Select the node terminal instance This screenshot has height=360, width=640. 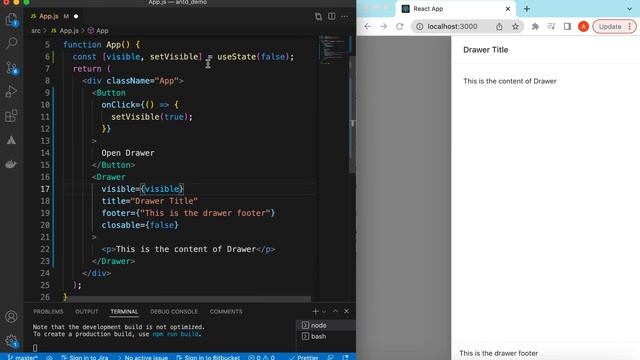(x=326, y=325)
